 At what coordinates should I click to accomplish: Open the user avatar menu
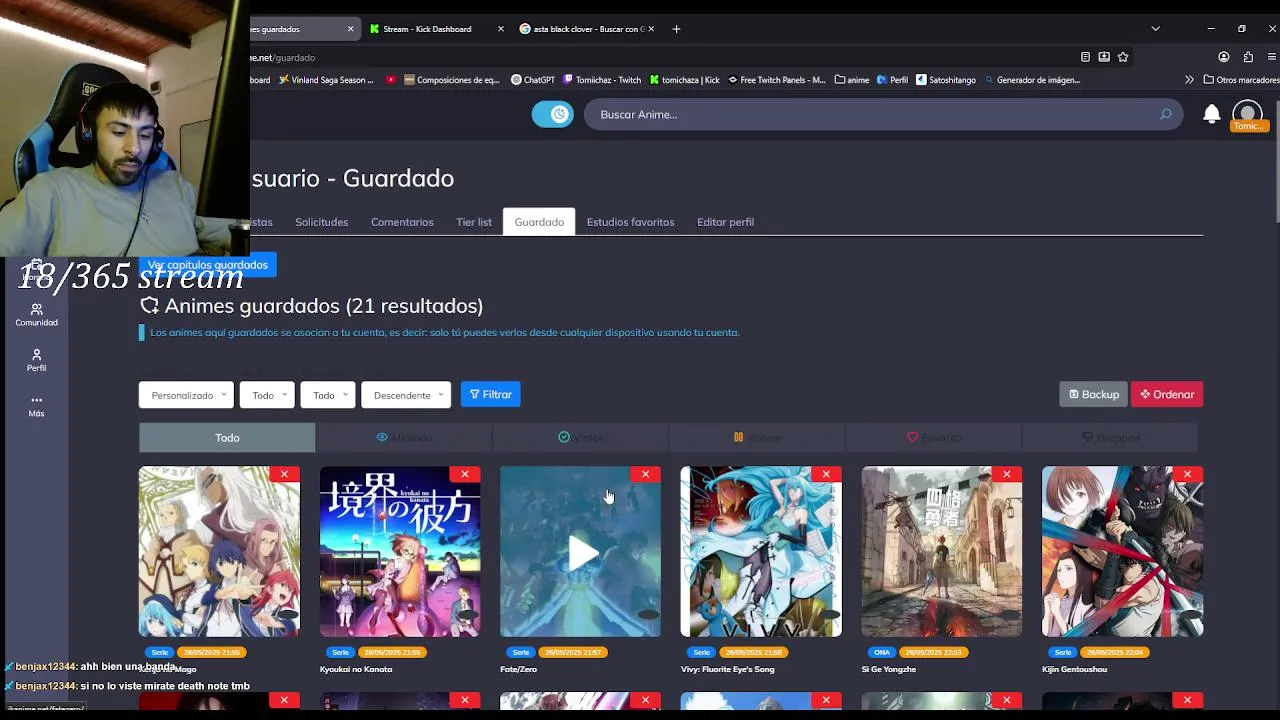click(x=1247, y=114)
